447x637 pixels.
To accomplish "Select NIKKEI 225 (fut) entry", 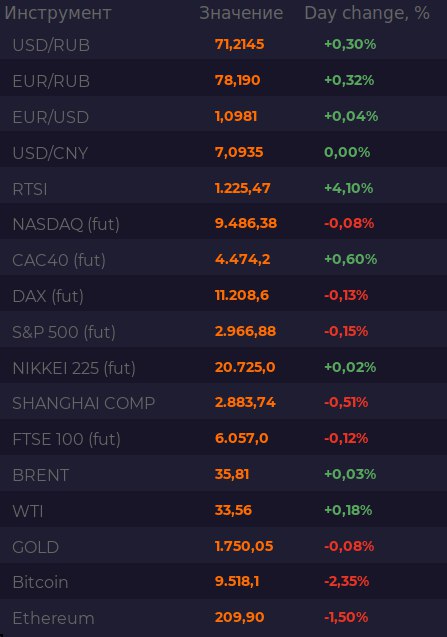I will [224, 368].
